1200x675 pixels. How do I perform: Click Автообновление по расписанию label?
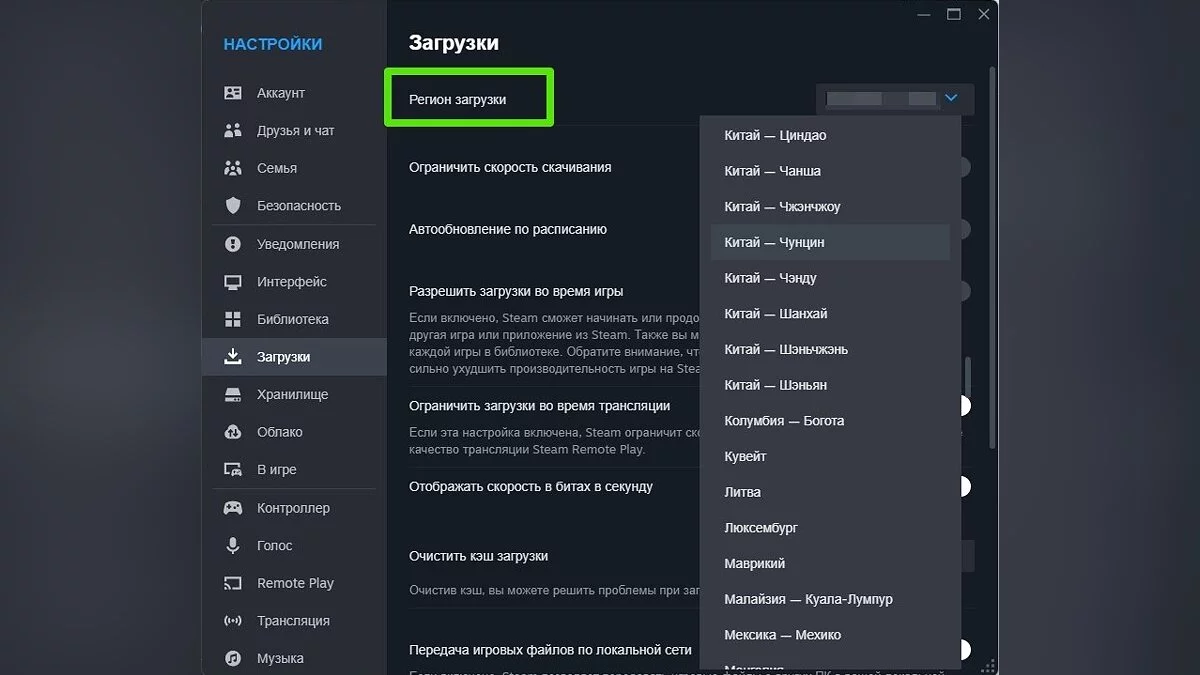click(508, 229)
